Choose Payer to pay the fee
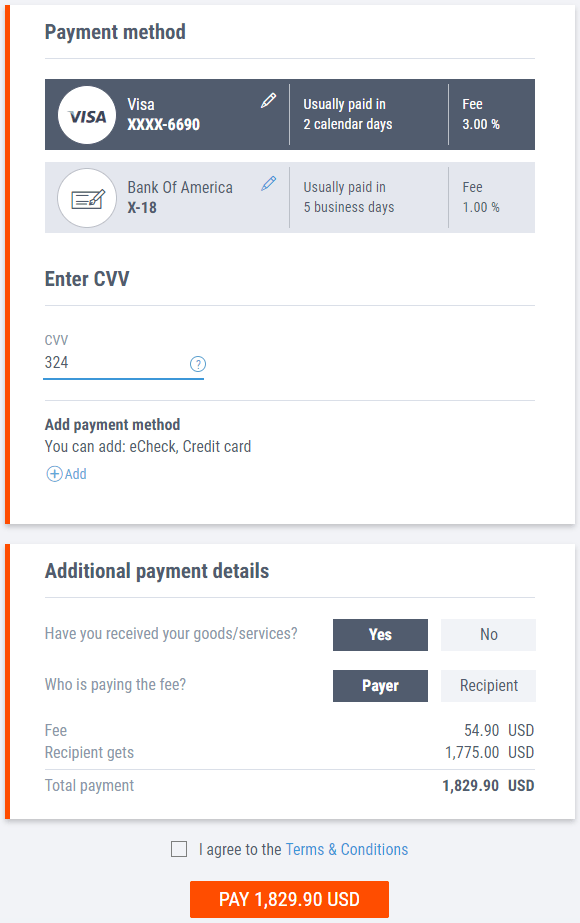The width and height of the screenshot is (580, 923). 380,685
